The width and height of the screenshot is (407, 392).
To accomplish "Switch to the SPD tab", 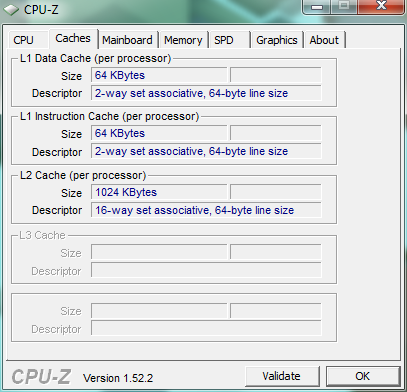I will coord(230,40).
